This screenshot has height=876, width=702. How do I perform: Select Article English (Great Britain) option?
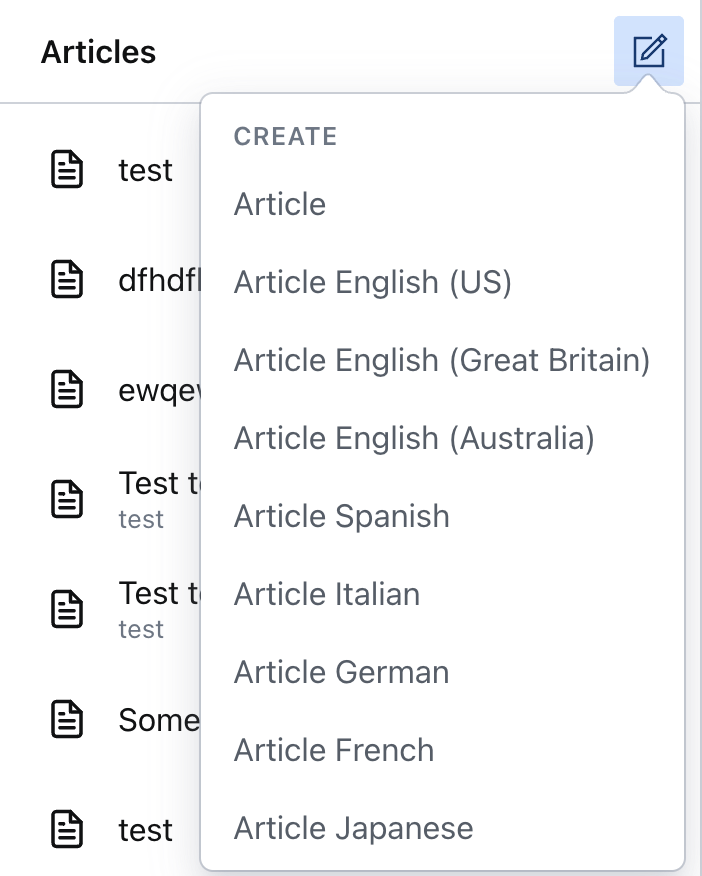tap(442, 360)
